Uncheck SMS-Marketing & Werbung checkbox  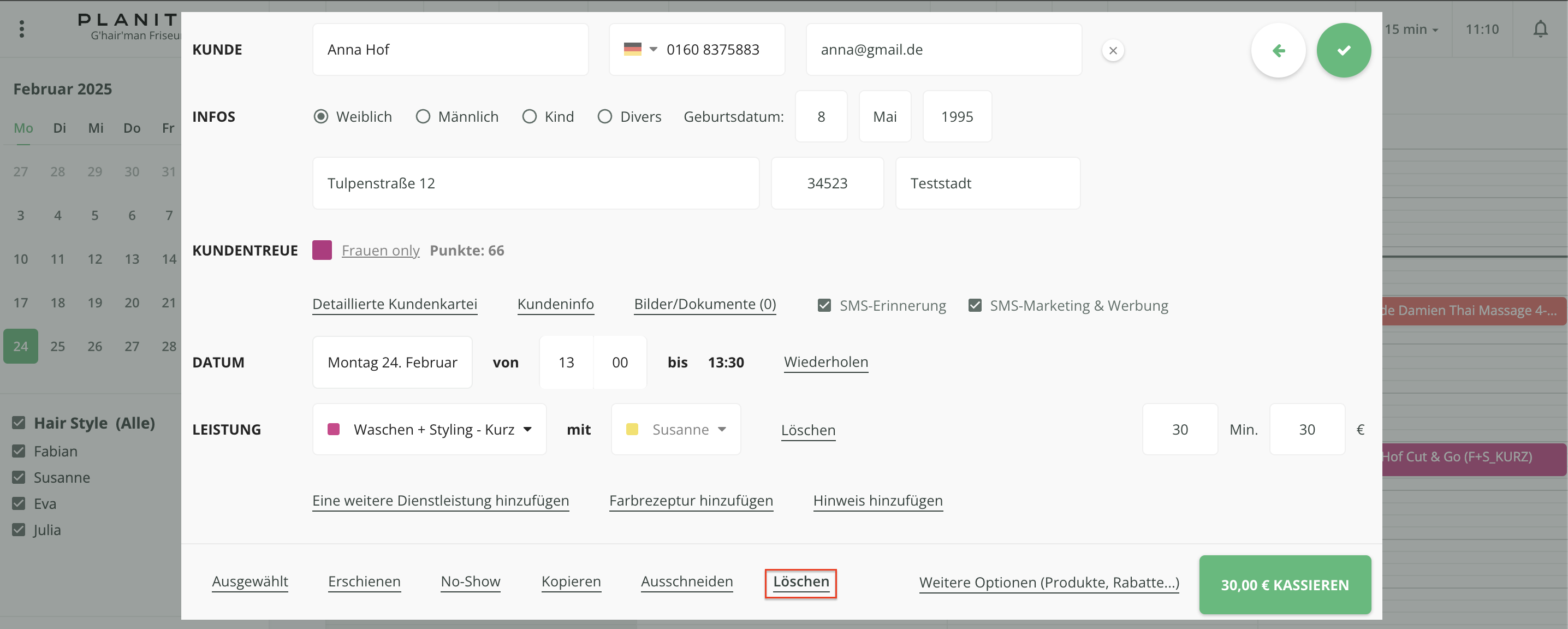coord(974,305)
